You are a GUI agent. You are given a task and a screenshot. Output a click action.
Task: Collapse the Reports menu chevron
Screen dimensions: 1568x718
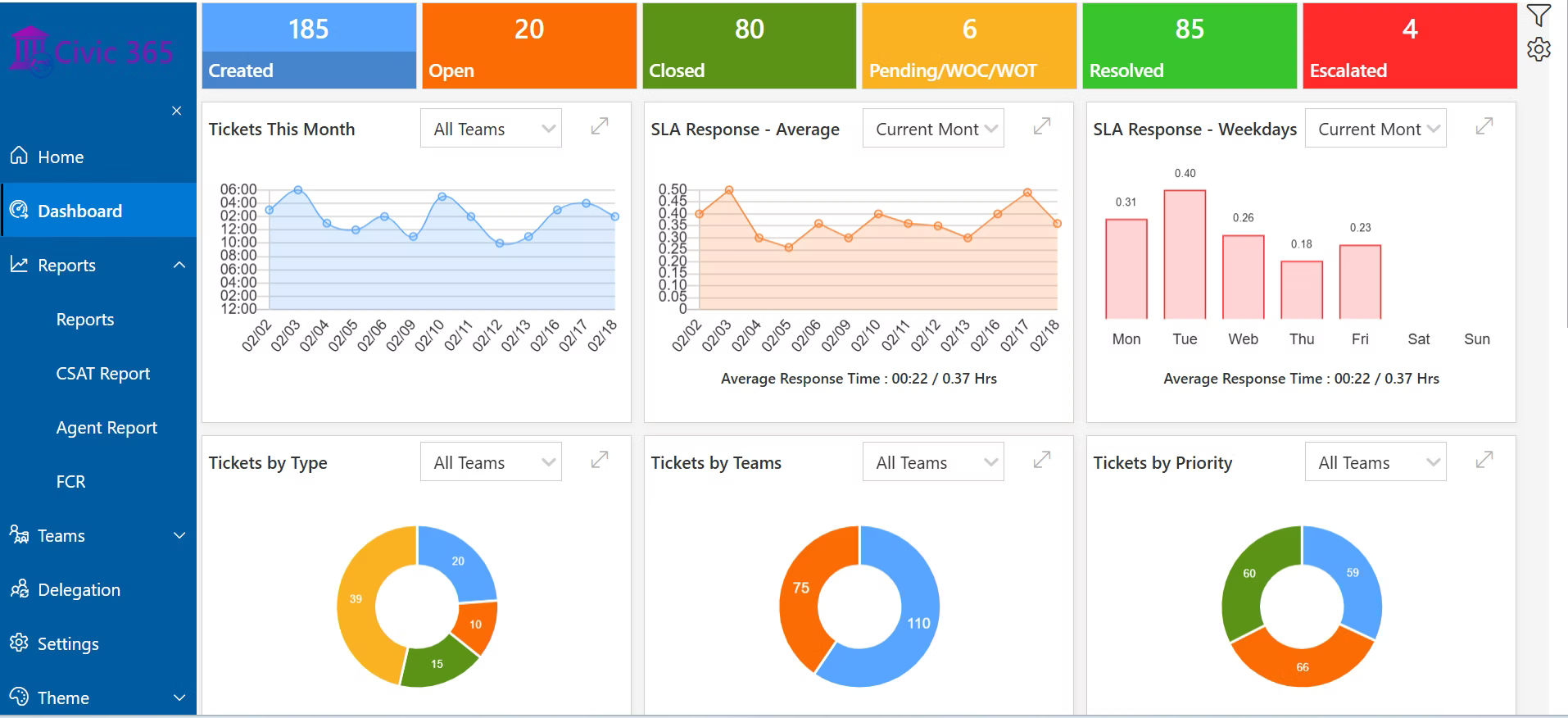tap(179, 265)
